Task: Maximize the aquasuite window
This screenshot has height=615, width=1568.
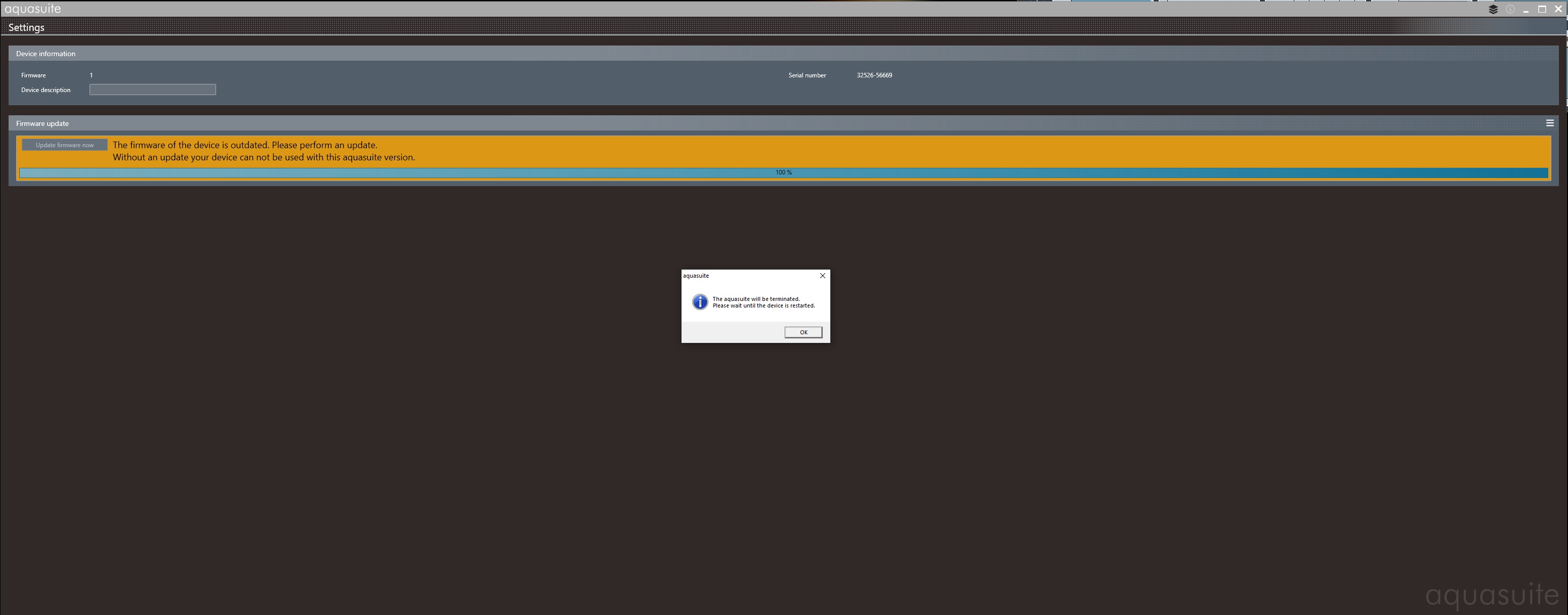Action: tap(1542, 9)
